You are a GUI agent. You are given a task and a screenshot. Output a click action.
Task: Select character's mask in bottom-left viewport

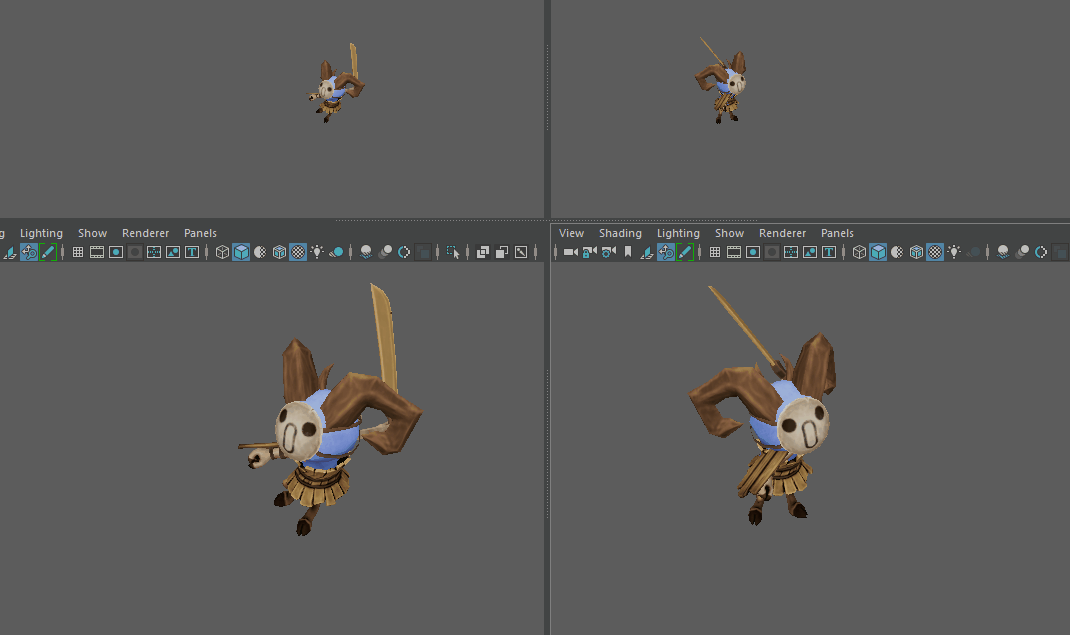pos(298,431)
